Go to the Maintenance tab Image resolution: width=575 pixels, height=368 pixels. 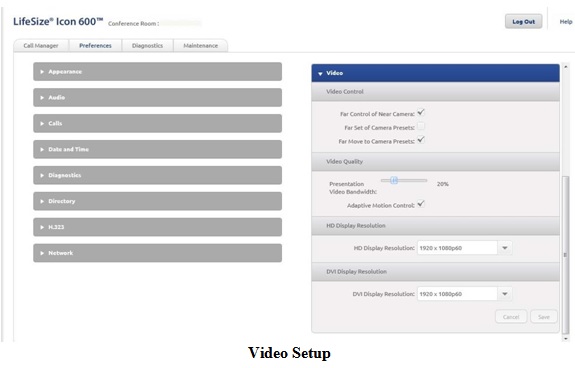click(201, 46)
